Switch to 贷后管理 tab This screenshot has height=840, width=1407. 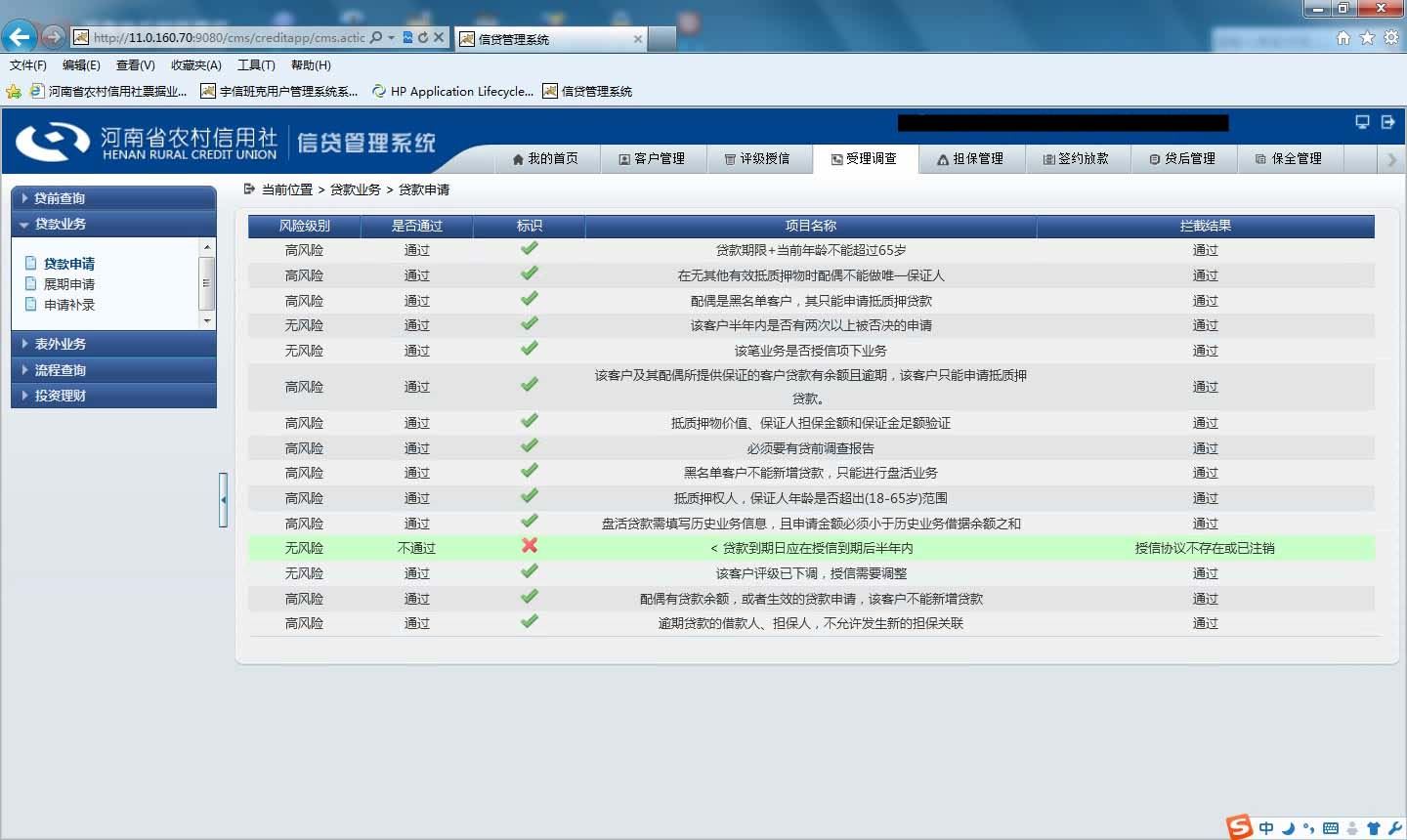coord(1182,158)
